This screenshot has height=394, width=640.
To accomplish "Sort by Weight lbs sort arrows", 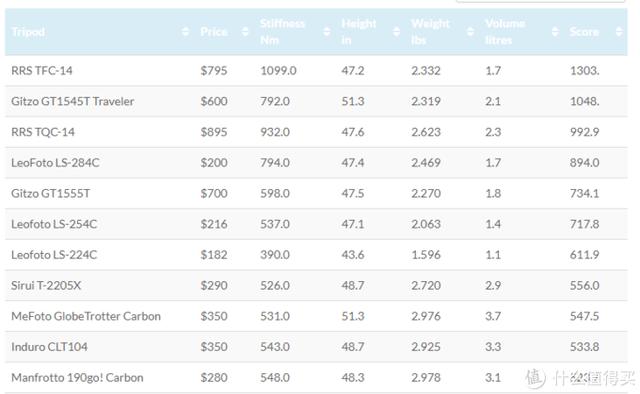I will [x=470, y=31].
